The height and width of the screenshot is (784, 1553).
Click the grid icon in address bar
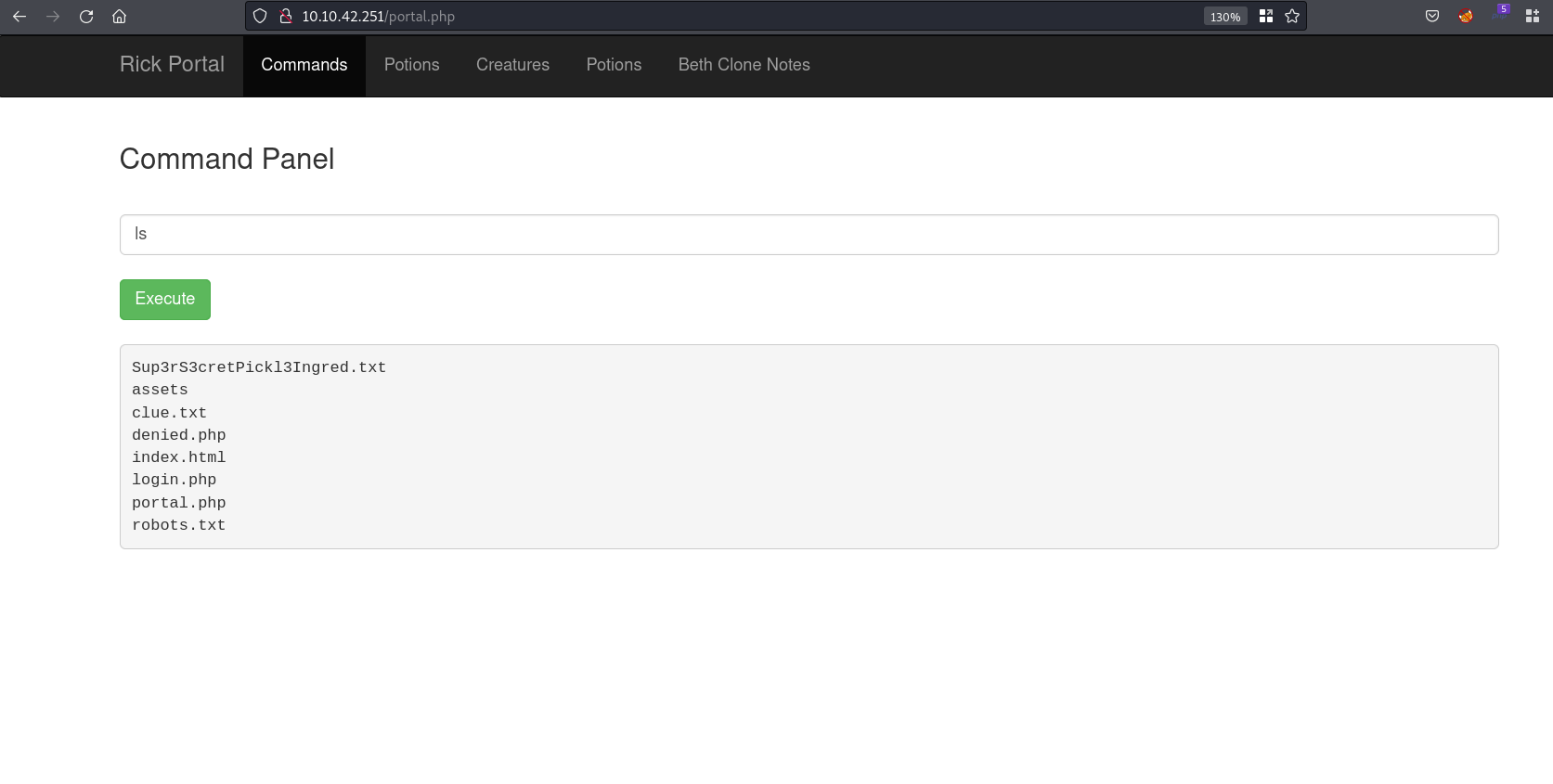click(1266, 17)
